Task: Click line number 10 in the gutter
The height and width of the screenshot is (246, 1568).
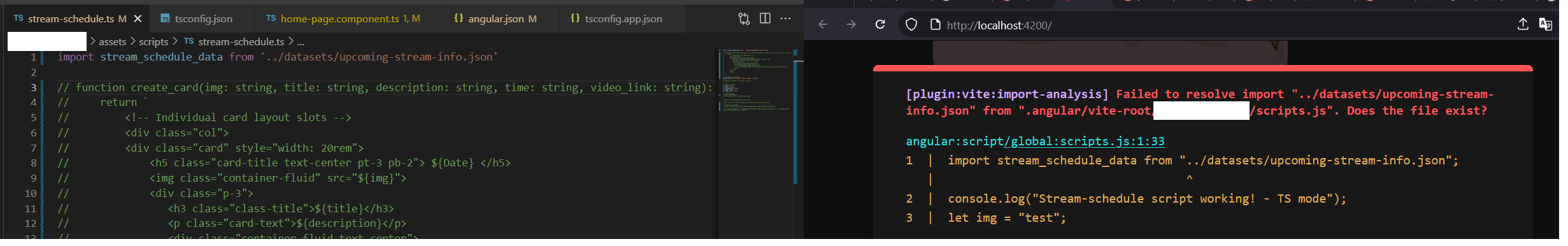Action: click(31, 194)
